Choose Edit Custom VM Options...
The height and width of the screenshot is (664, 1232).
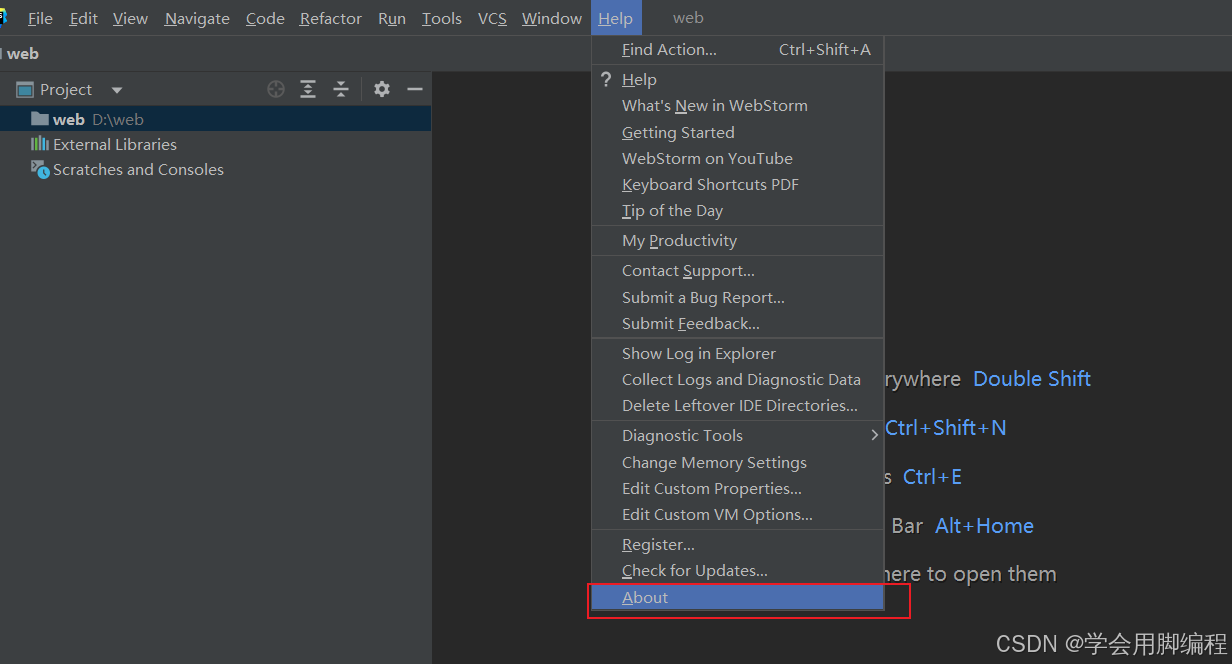(x=737, y=514)
